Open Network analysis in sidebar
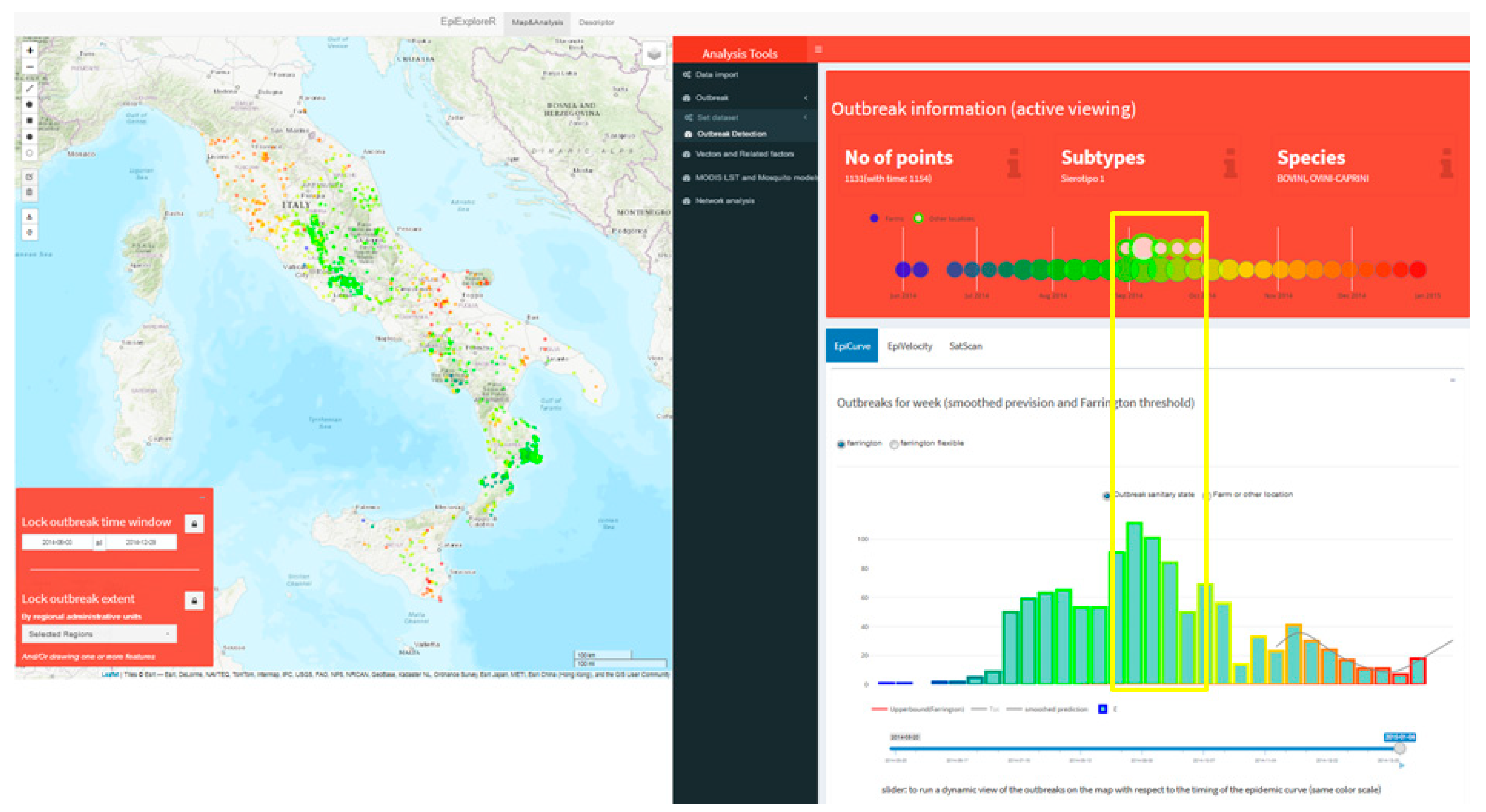This screenshot has width=1486, height=812. tap(724, 201)
